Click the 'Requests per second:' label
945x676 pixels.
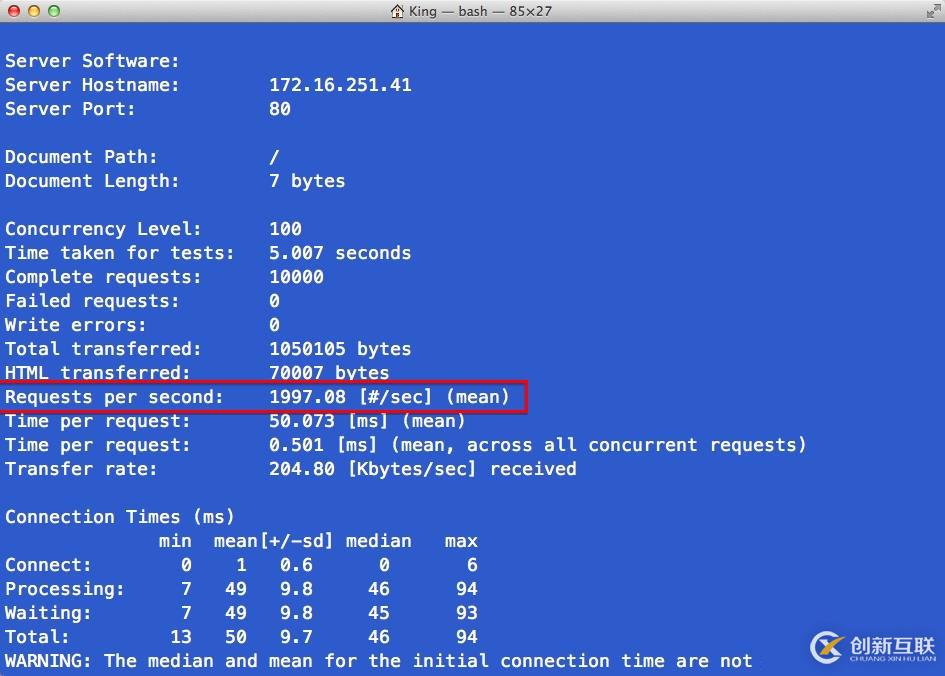click(x=114, y=397)
